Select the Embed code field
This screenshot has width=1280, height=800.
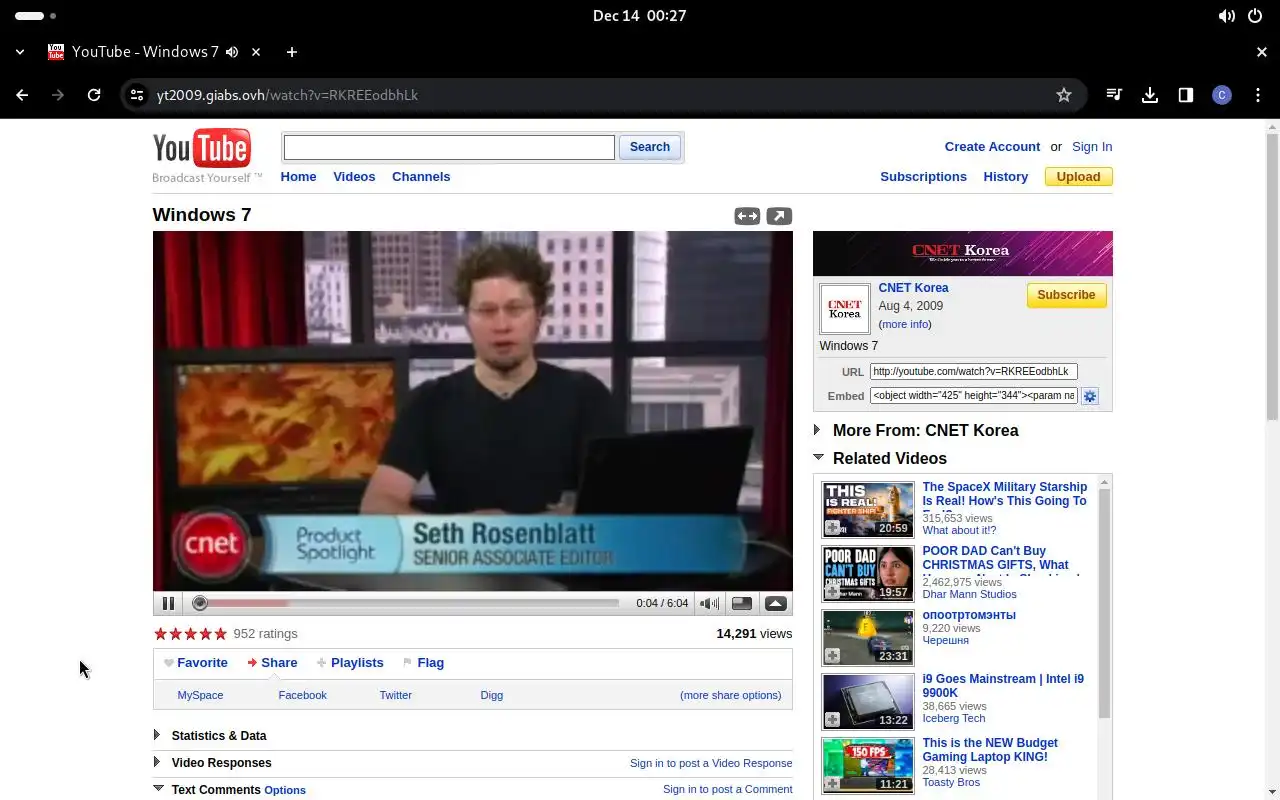973,396
